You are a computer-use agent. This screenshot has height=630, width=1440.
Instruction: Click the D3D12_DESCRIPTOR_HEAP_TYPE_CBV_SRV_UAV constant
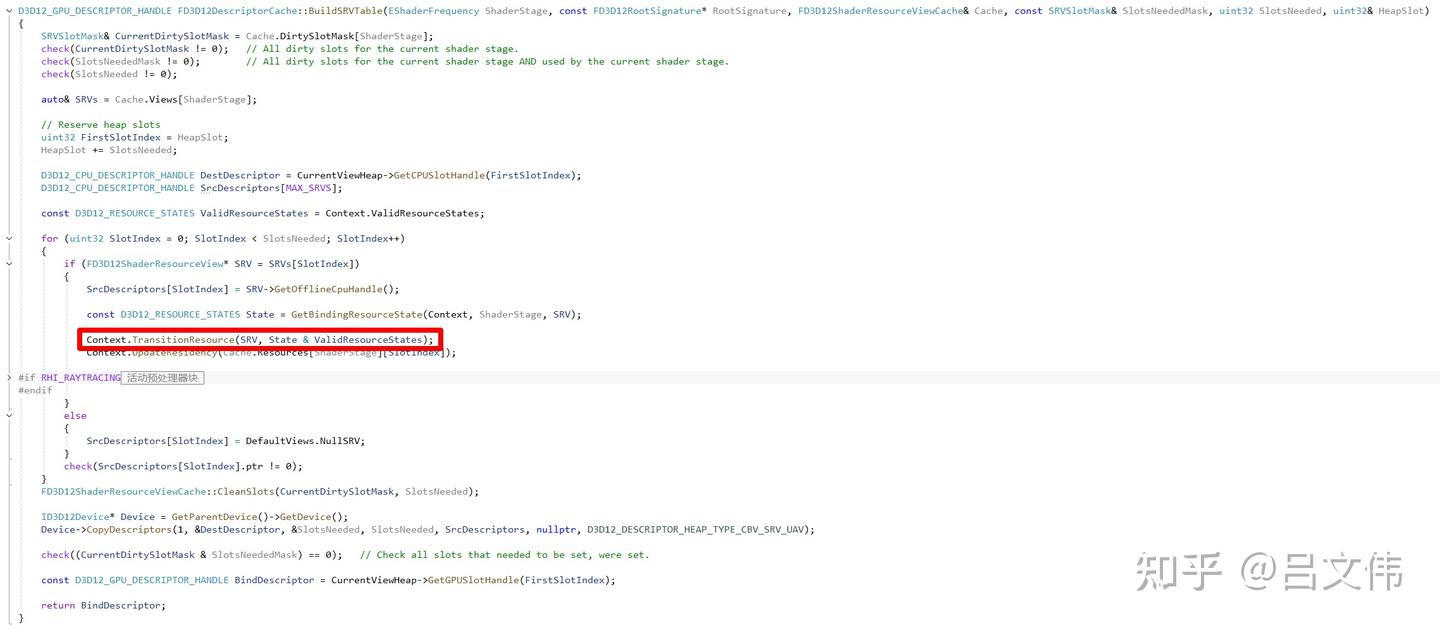coord(697,529)
